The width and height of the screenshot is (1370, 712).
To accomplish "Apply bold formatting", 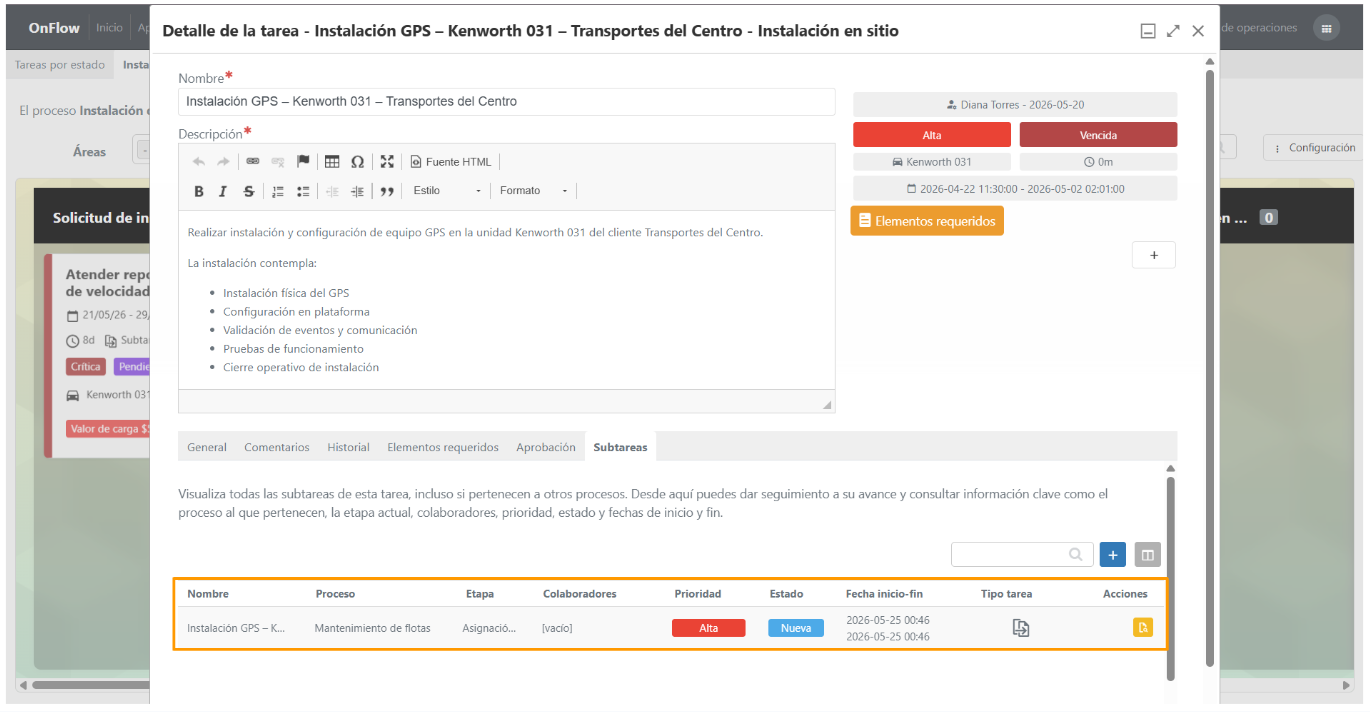I will (x=199, y=191).
